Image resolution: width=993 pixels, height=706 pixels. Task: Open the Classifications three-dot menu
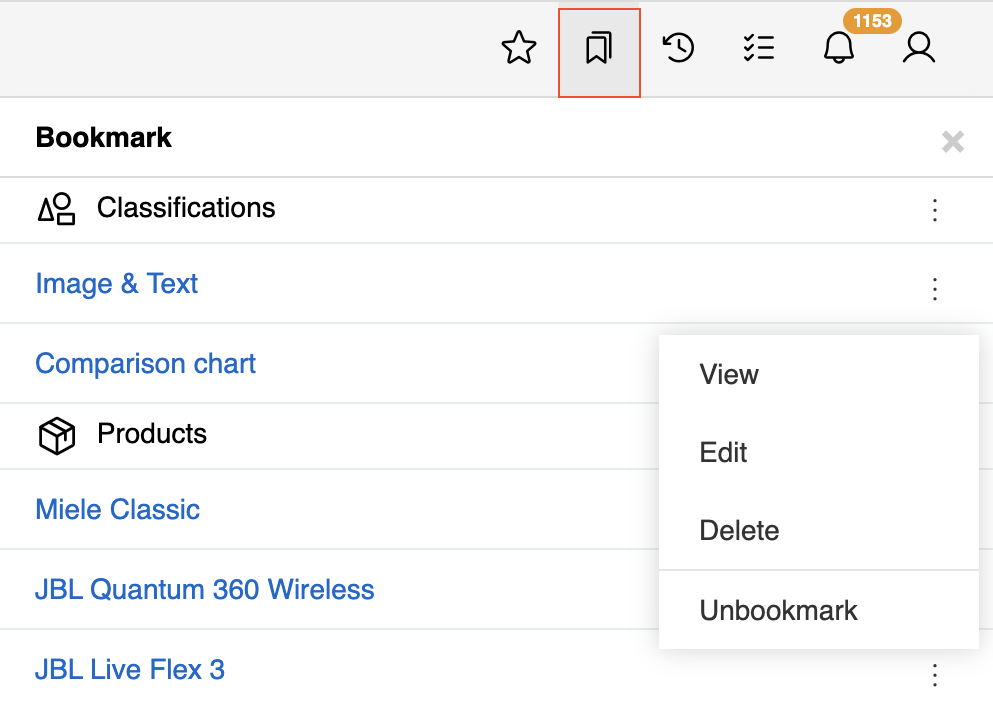pyautogui.click(x=935, y=210)
